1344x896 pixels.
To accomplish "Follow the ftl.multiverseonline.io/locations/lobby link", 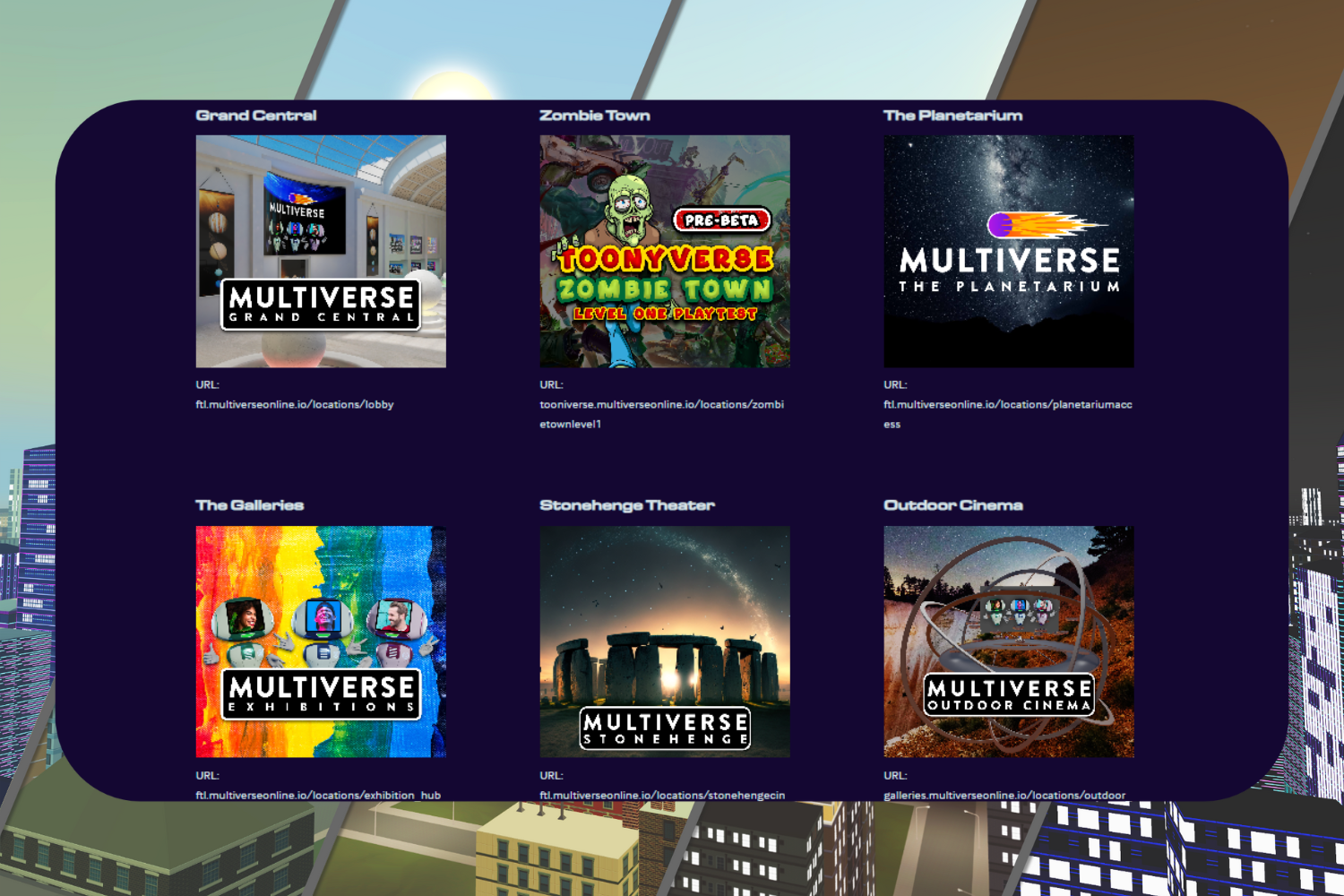I will 295,404.
